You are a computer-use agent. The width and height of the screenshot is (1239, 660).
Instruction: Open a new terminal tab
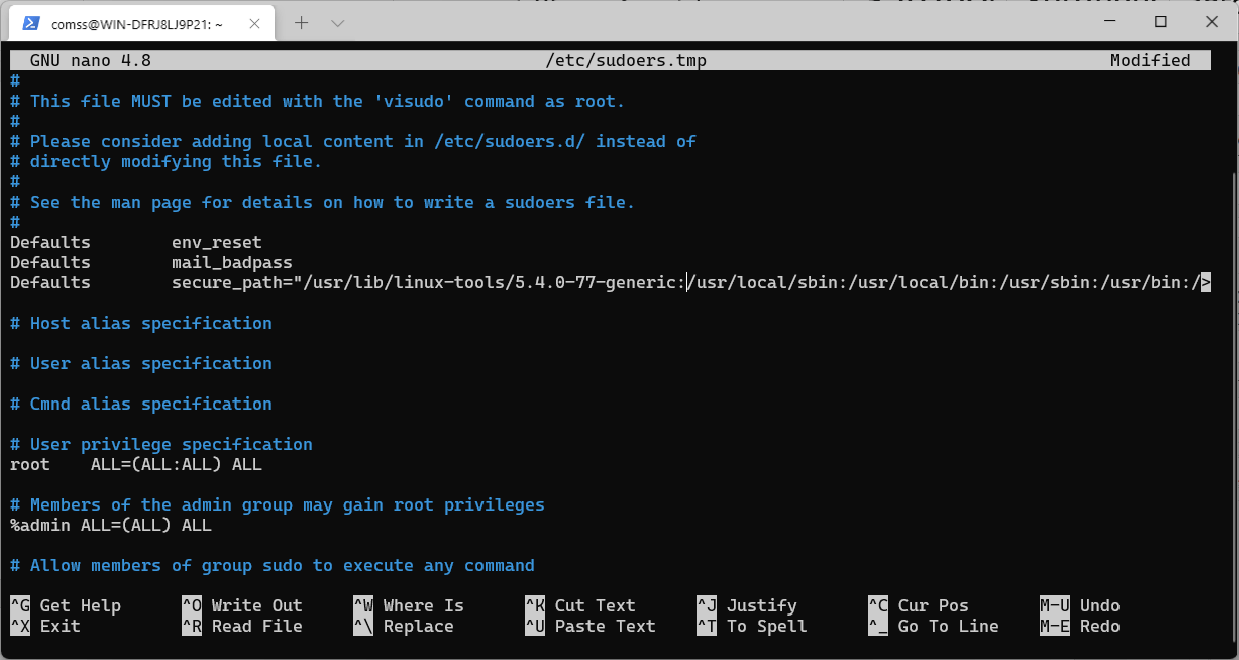click(302, 22)
